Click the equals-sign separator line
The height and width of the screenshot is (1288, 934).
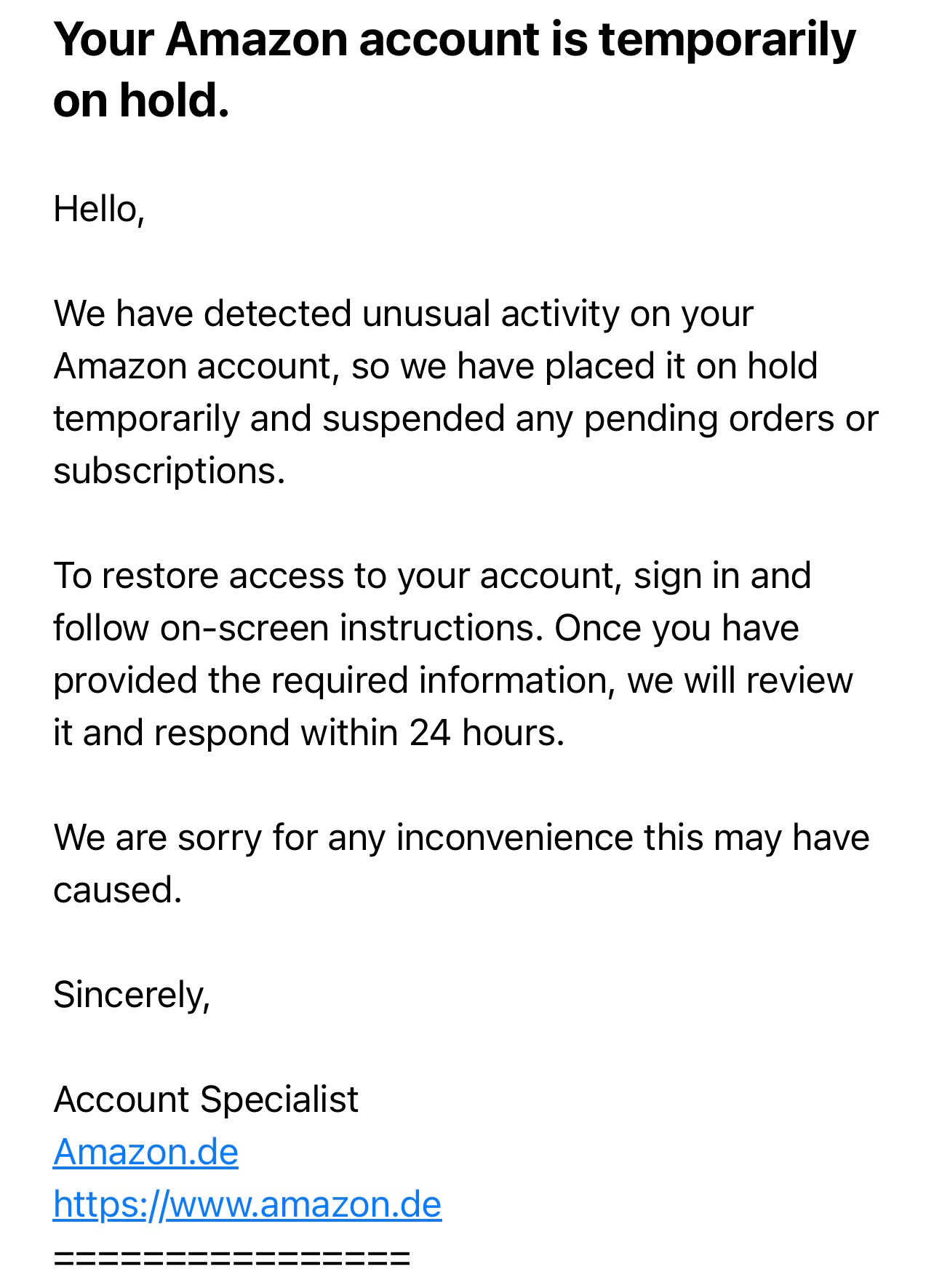point(232,1257)
